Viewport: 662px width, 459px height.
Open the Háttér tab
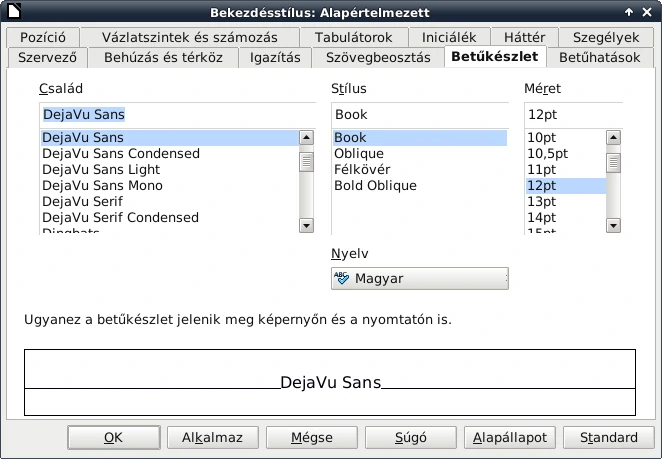pos(525,37)
